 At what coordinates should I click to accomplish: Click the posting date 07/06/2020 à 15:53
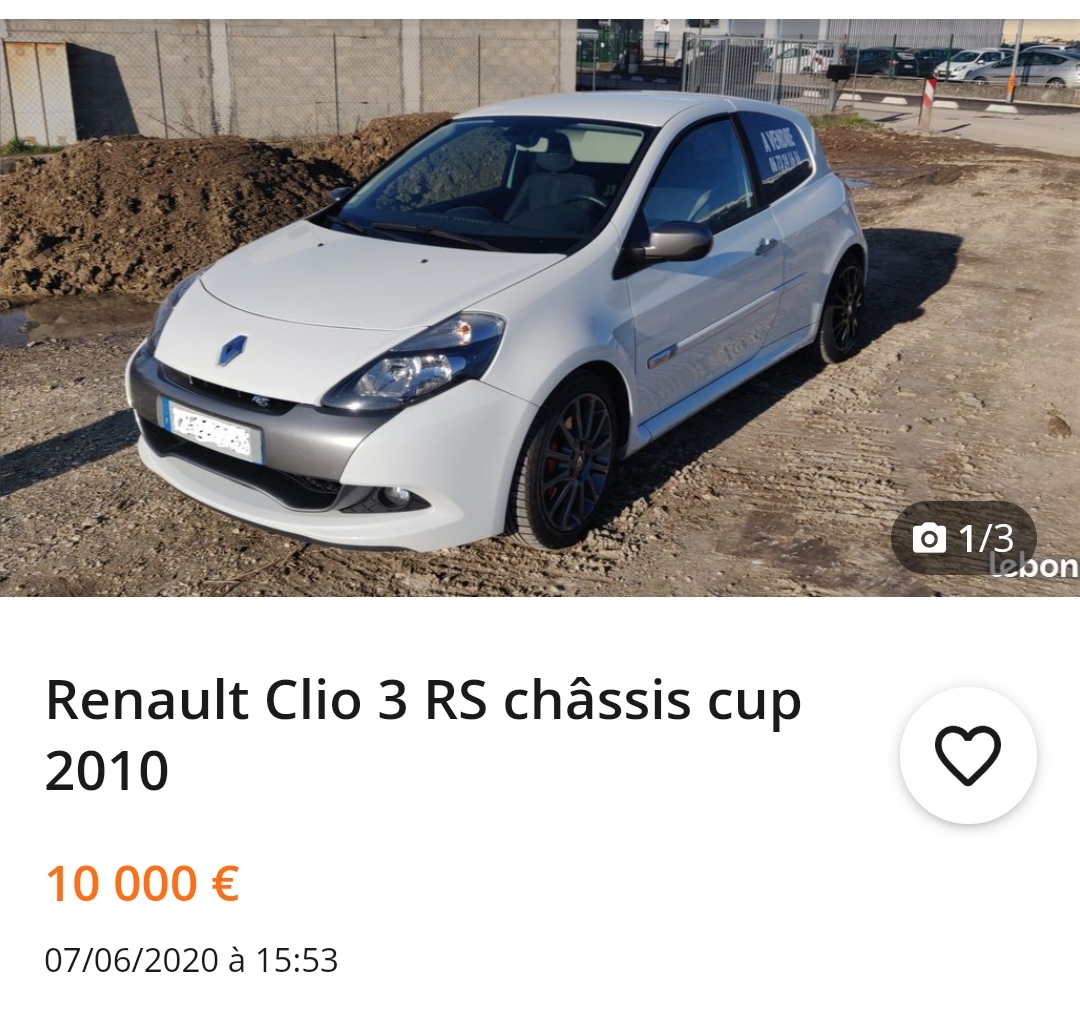click(191, 960)
